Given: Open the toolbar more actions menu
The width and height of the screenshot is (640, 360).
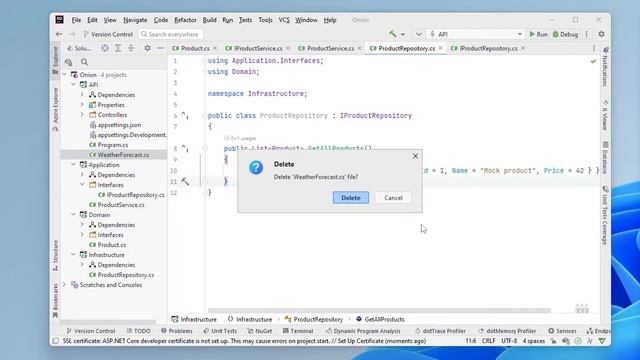Looking at the screenshot, I should [587, 34].
